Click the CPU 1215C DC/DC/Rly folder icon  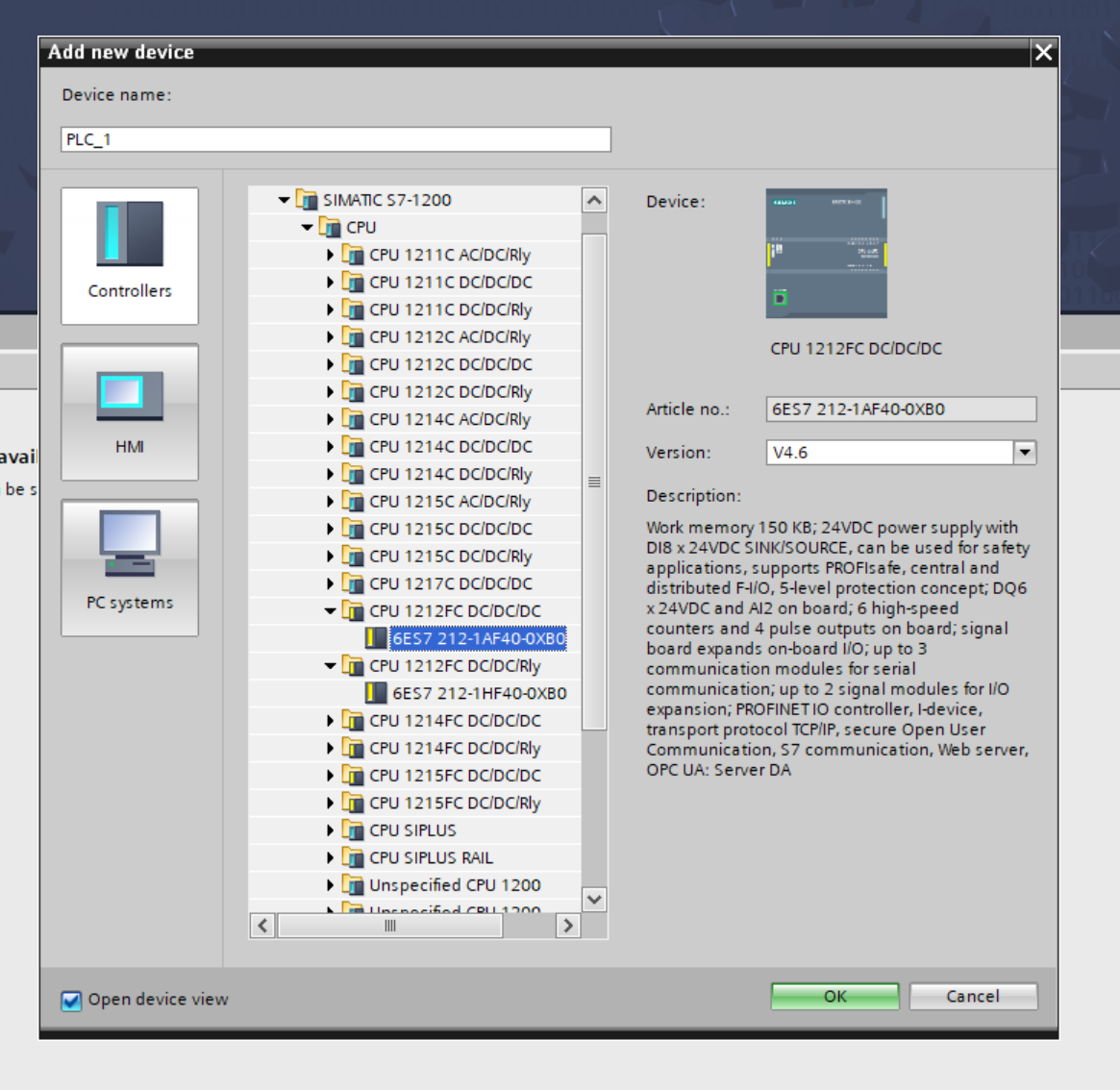point(353,556)
